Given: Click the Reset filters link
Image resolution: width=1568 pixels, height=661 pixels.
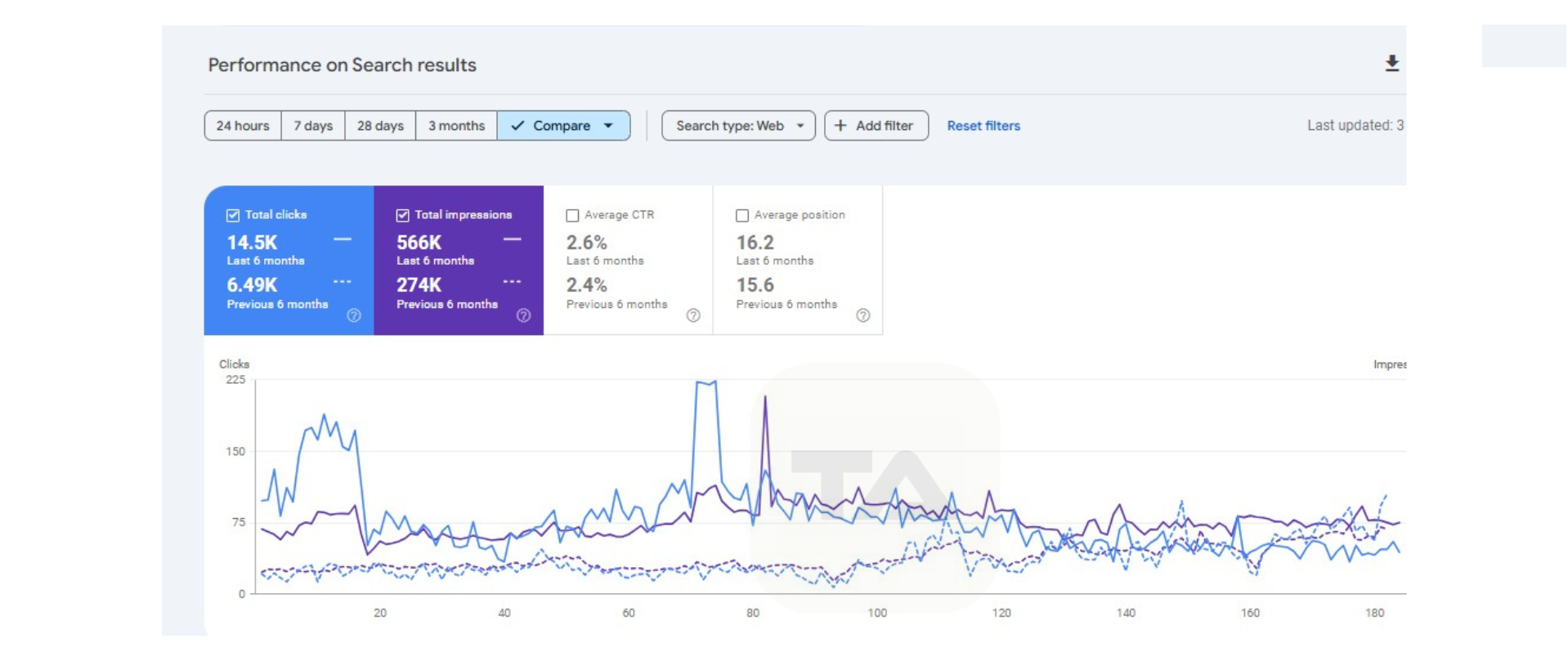Looking at the screenshot, I should click(983, 126).
